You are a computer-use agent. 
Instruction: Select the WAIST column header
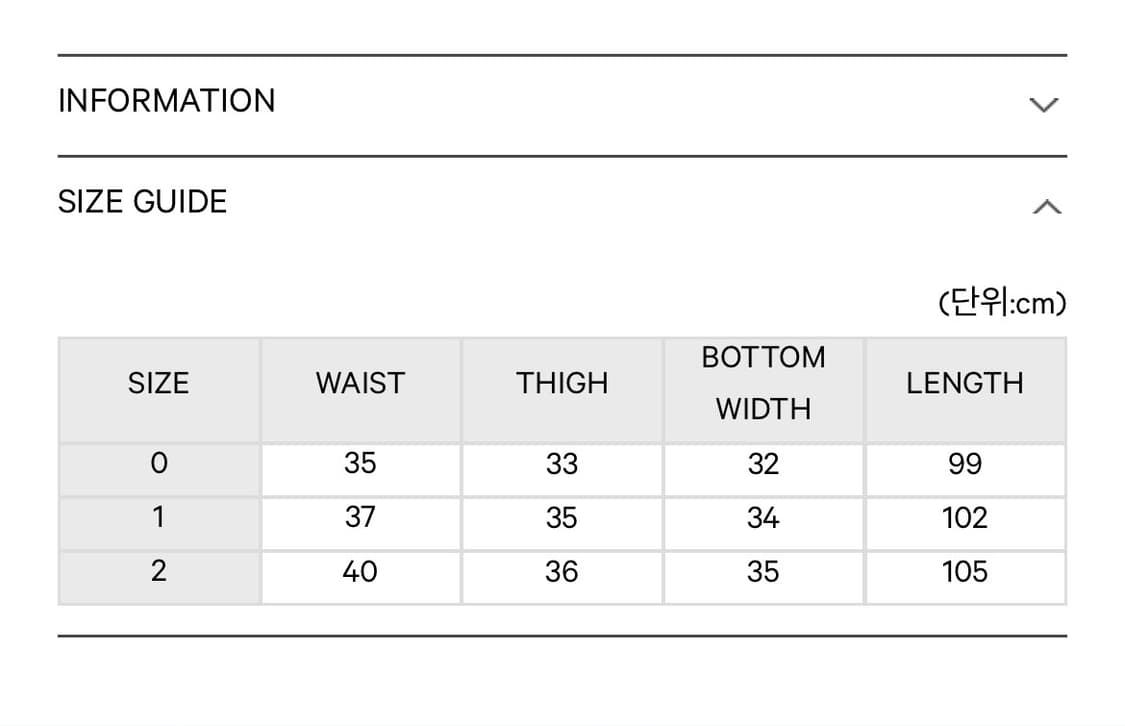point(360,384)
